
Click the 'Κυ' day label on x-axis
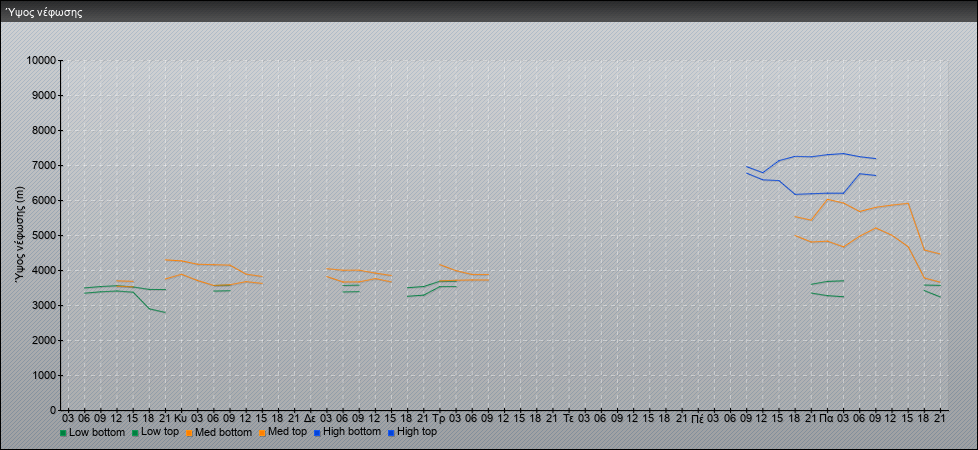point(181,418)
